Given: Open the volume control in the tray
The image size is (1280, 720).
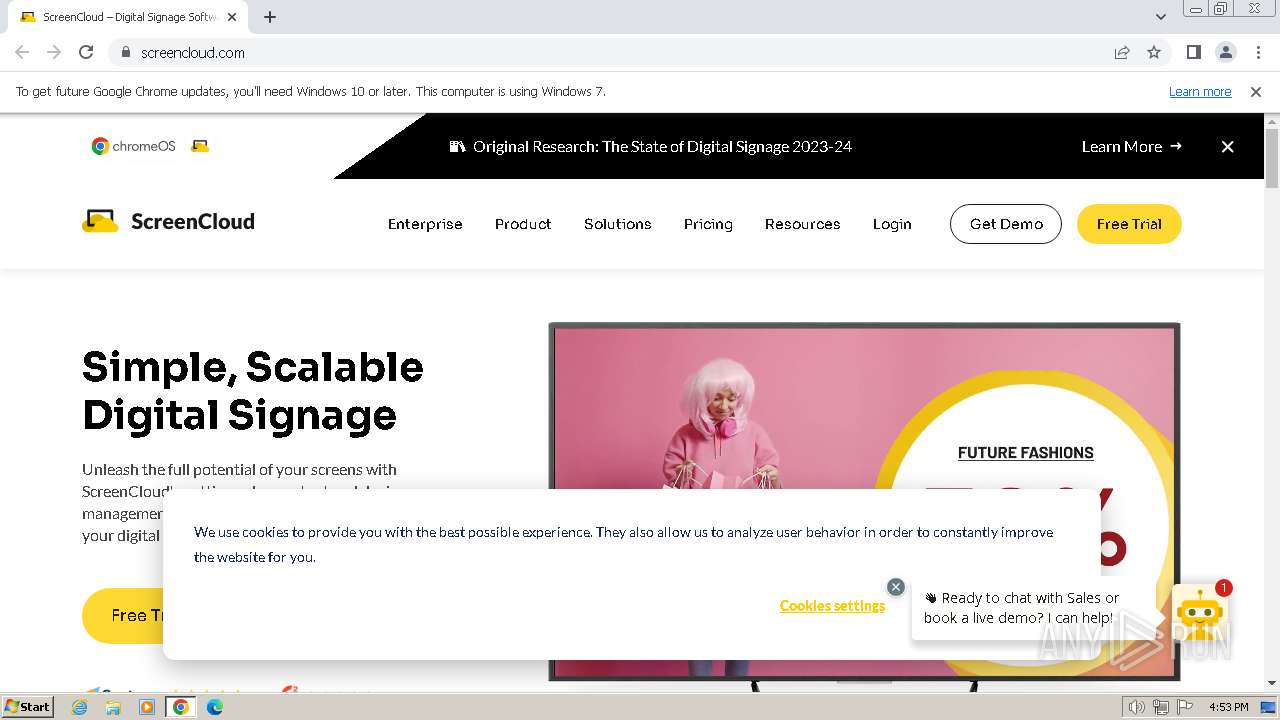Looking at the screenshot, I should point(1137,707).
